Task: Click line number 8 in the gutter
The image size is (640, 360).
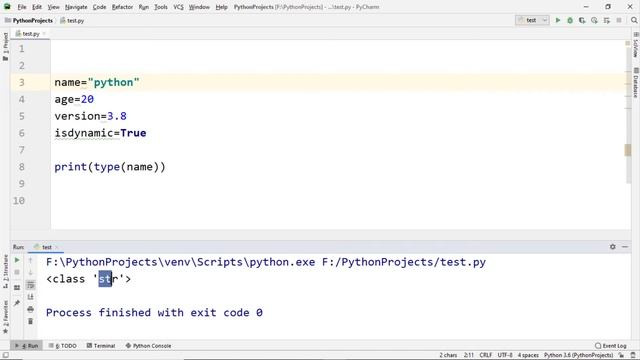Action: (x=21, y=167)
